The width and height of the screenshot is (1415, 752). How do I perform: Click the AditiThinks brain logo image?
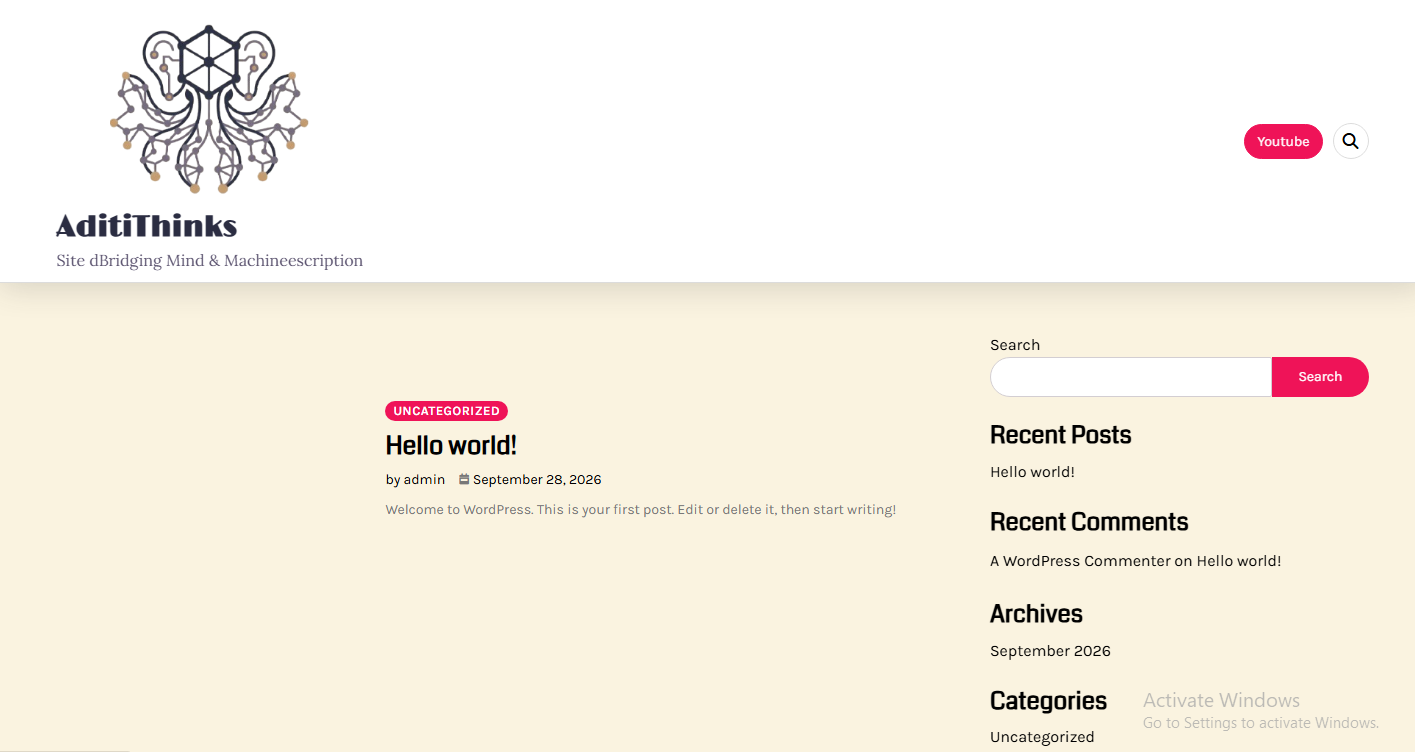(x=209, y=109)
